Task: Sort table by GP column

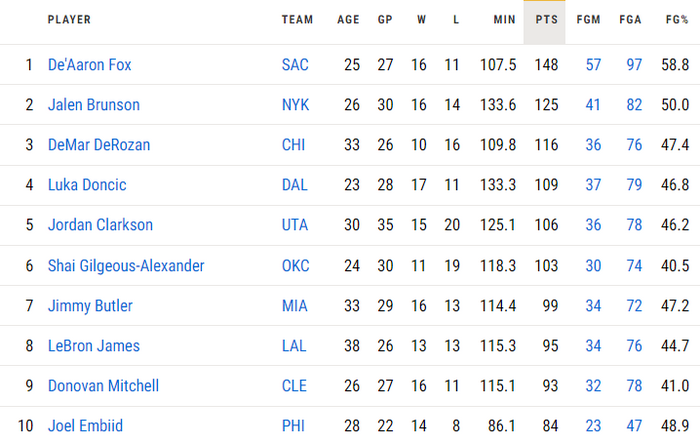Action: 385,20
